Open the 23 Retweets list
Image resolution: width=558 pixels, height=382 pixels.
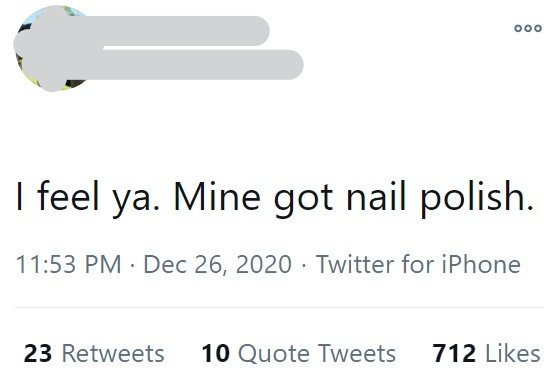coord(94,354)
